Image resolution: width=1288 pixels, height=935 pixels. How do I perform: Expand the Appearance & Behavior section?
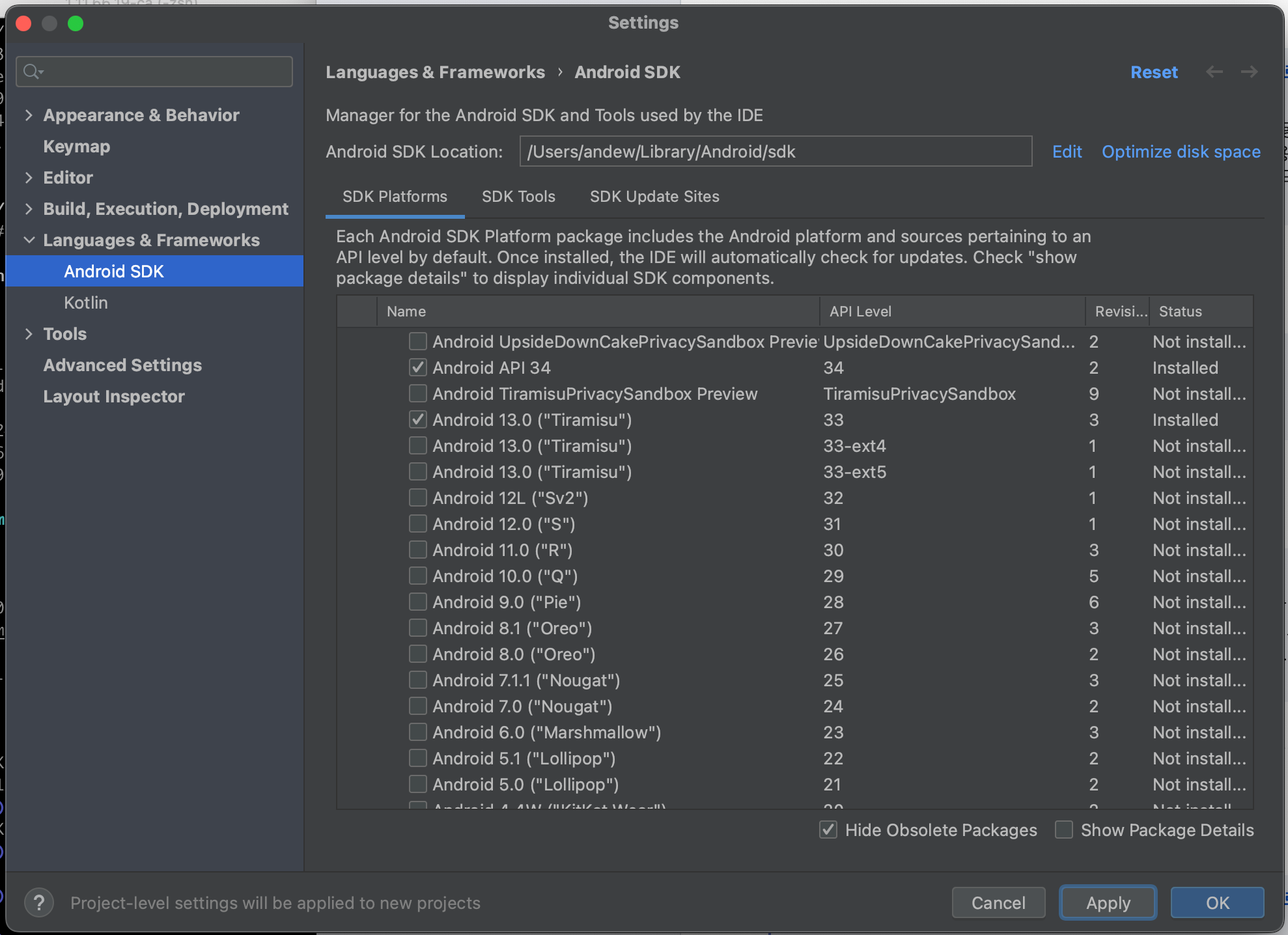coord(29,115)
